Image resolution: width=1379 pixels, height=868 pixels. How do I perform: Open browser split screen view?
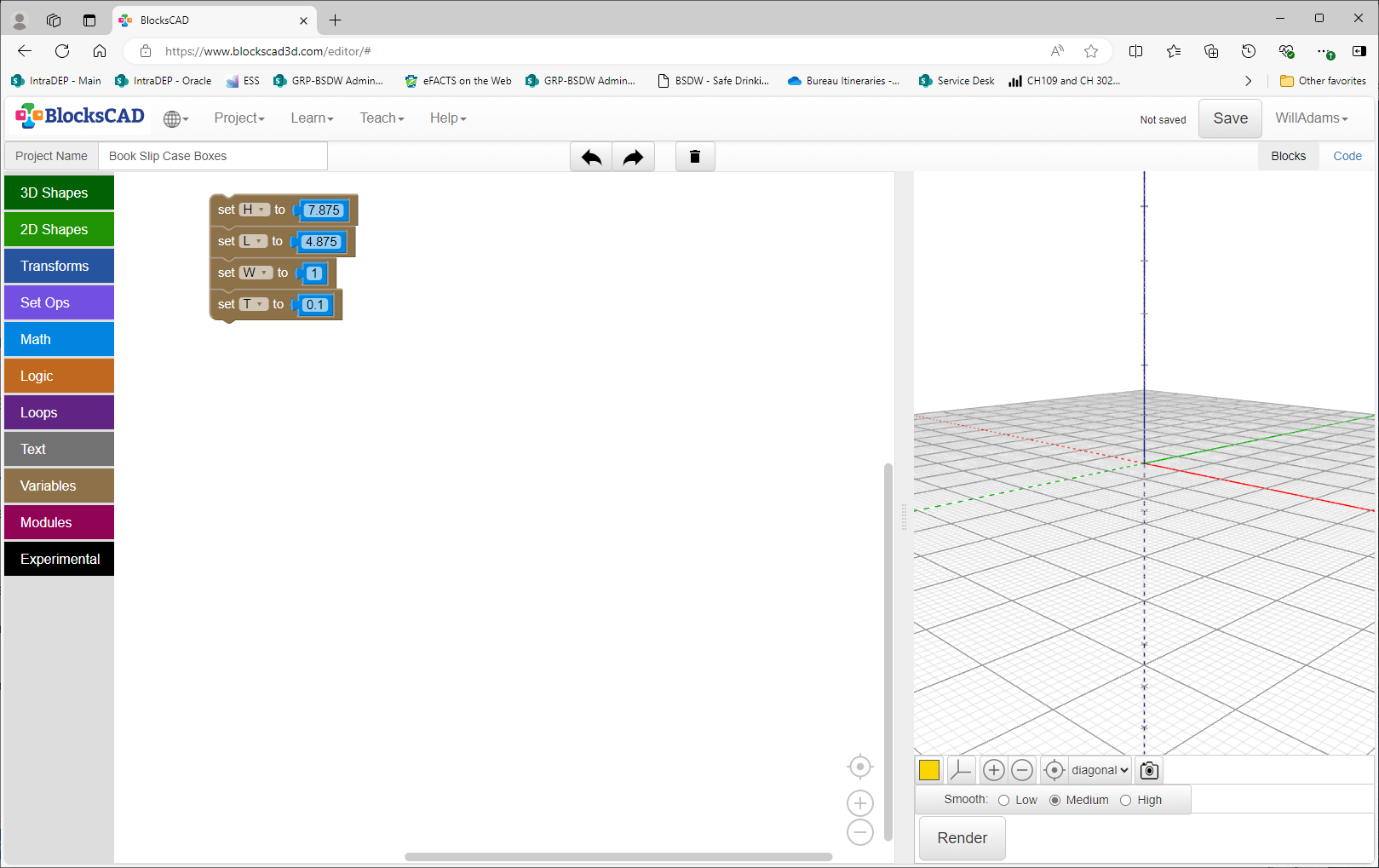1135,51
